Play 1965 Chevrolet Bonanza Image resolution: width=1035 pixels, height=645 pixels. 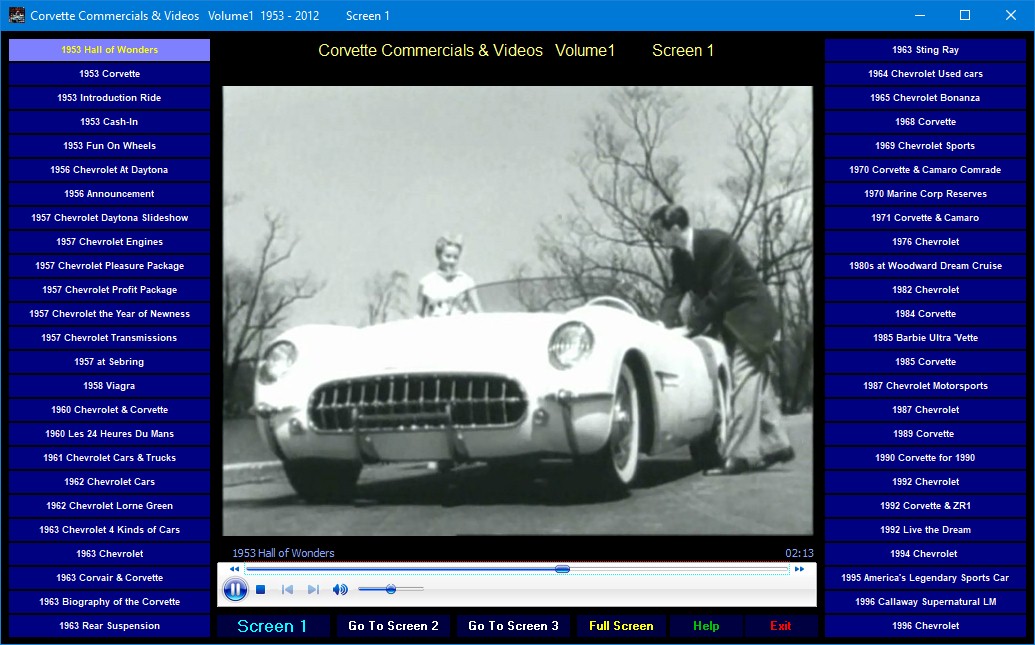[925, 98]
